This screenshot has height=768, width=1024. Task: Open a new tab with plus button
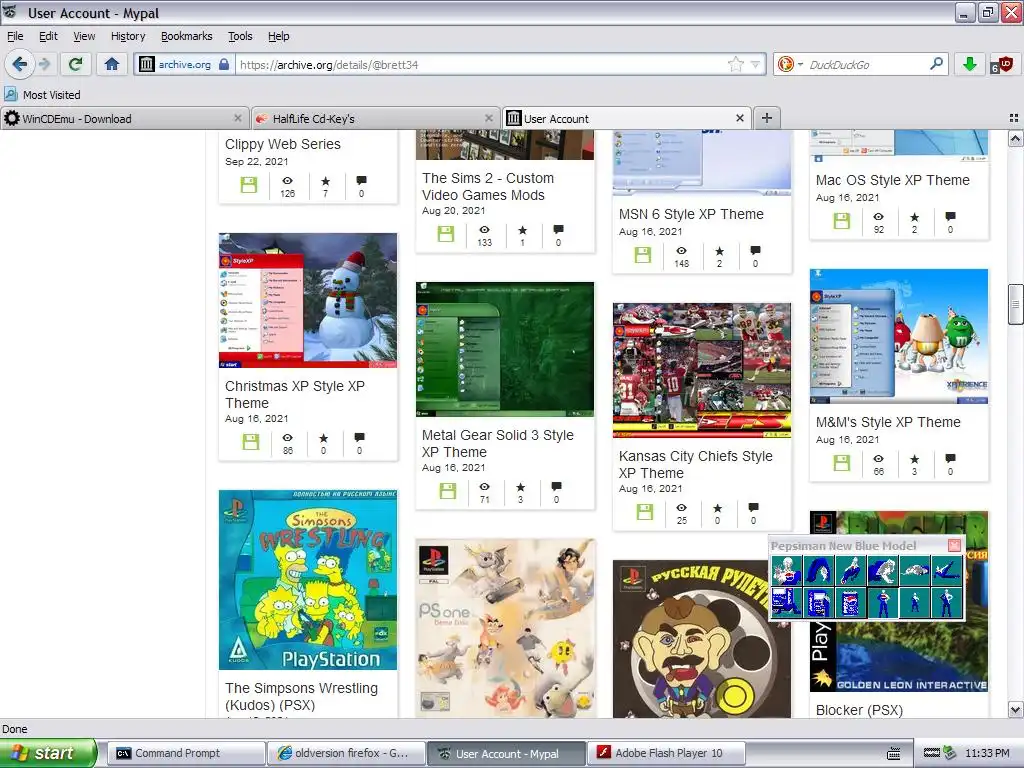(767, 118)
